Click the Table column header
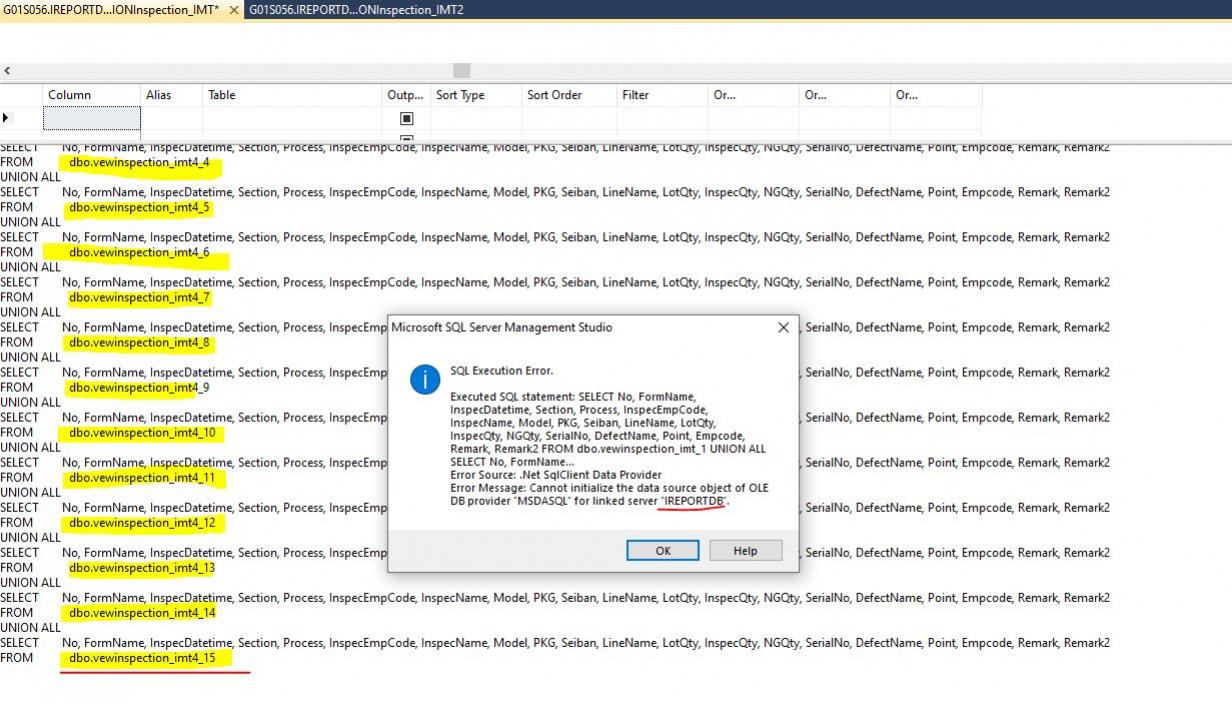The image size is (1232, 705). point(293,95)
